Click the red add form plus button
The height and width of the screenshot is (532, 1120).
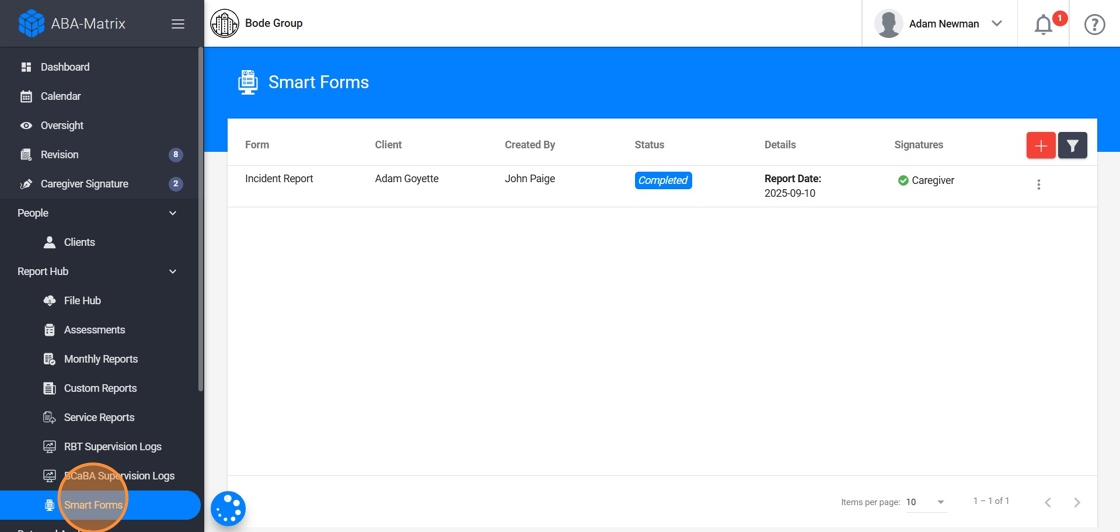click(x=1040, y=146)
